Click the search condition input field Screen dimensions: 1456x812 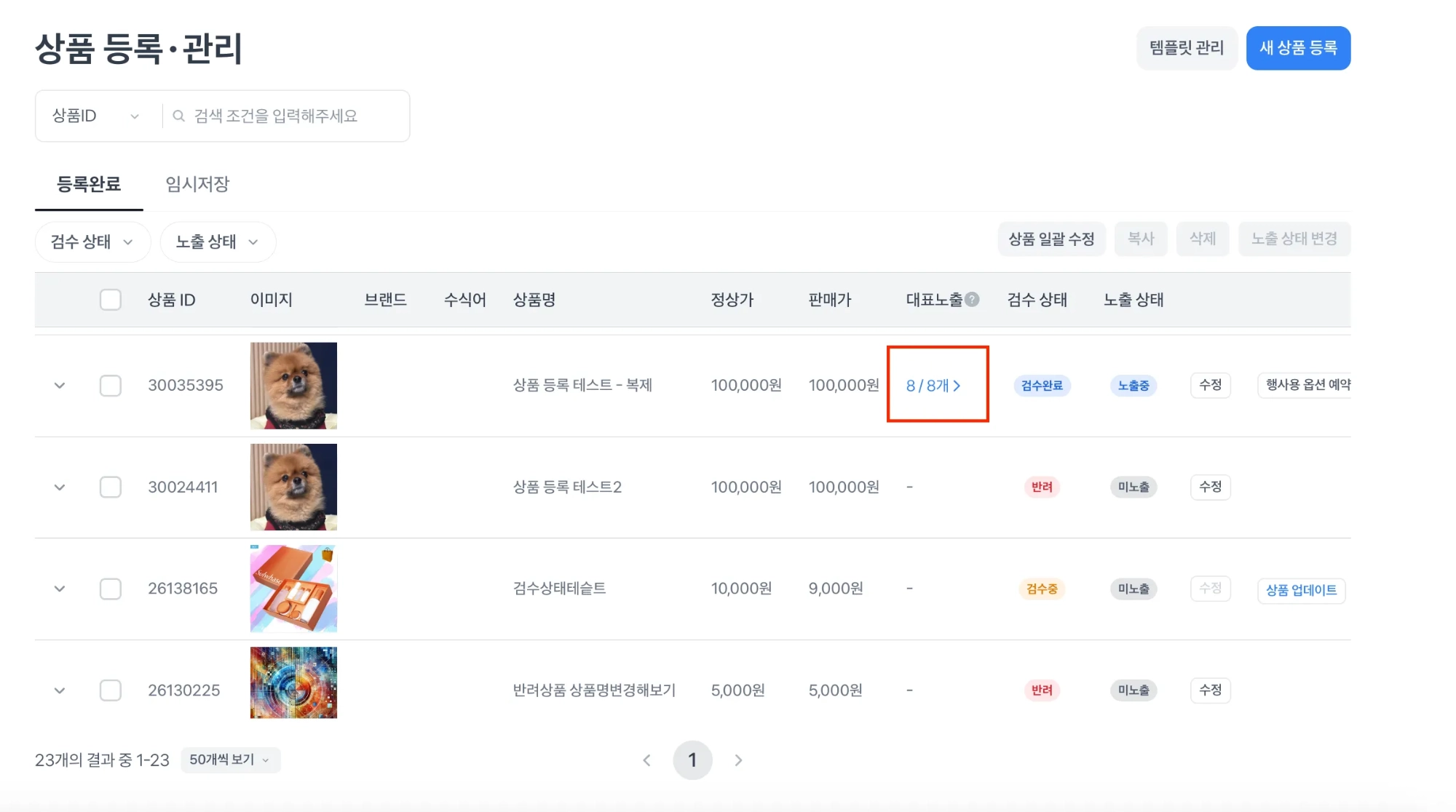pyautogui.click(x=291, y=116)
